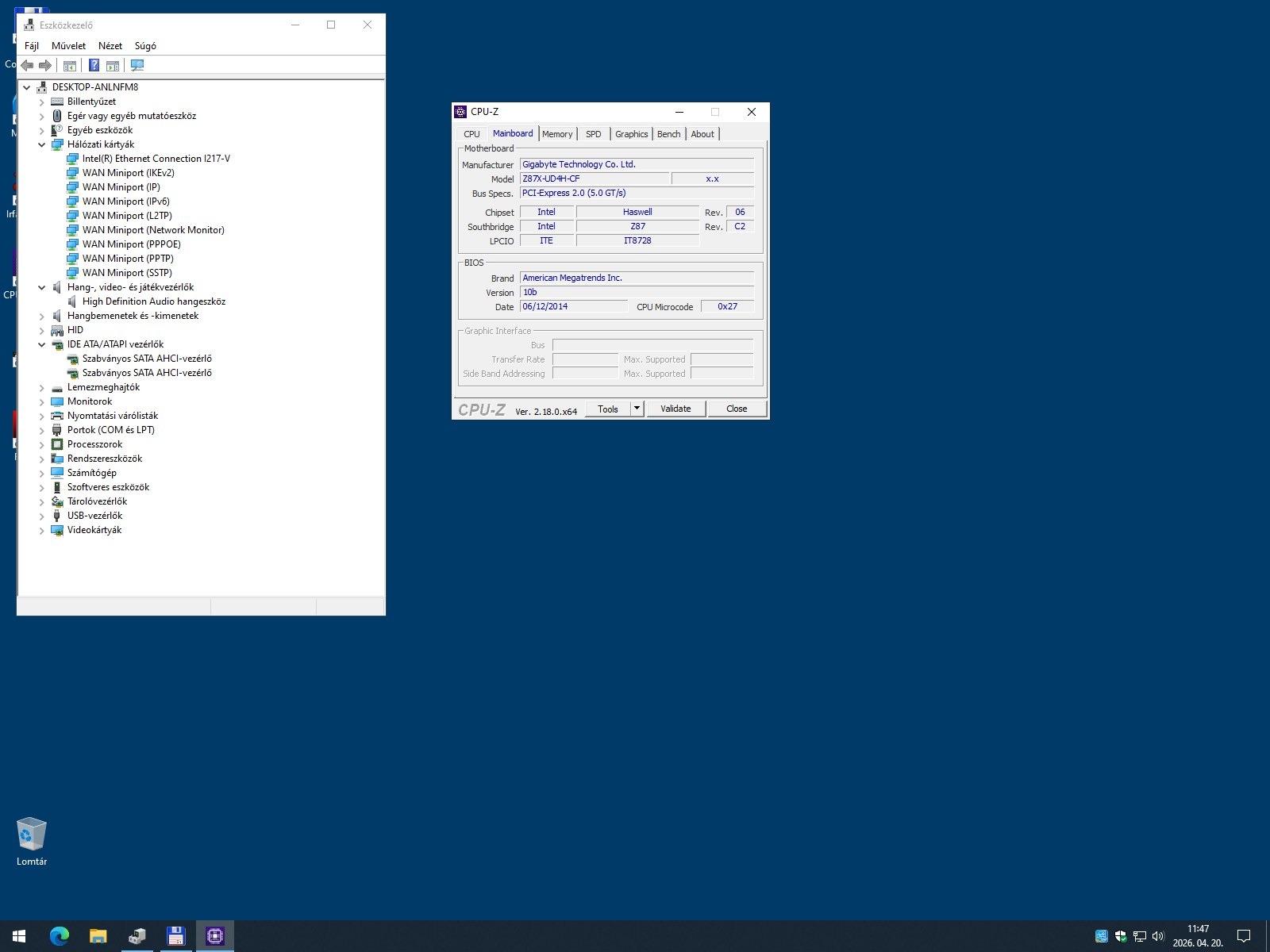Collapse the Hálózati kártyák category

pyautogui.click(x=42, y=144)
